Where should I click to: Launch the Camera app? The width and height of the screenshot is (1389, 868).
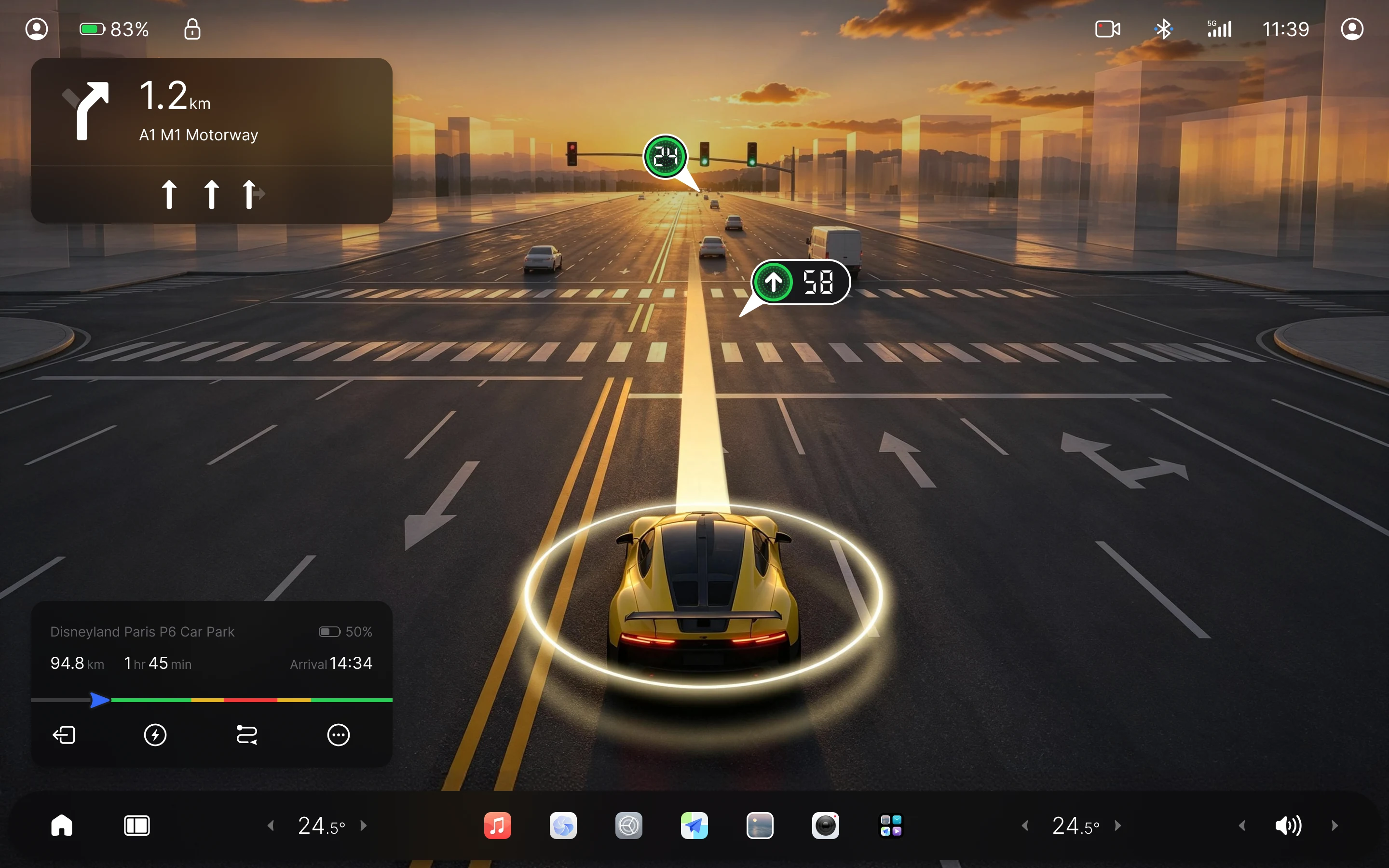click(825, 826)
